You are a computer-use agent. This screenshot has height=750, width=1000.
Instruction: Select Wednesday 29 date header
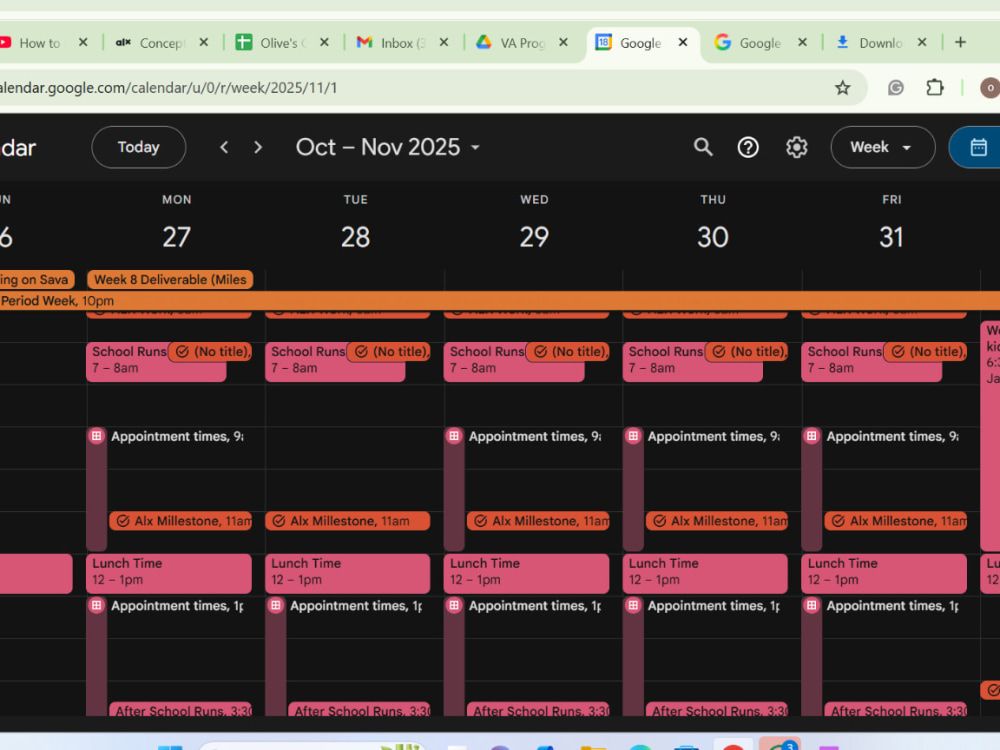tap(534, 237)
